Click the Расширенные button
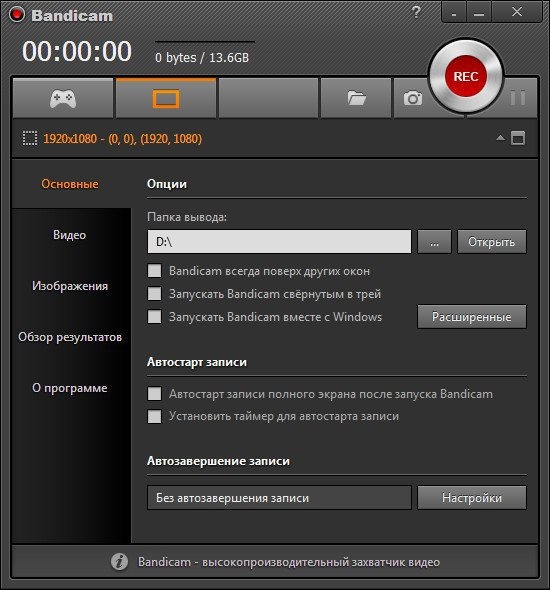550x590 pixels. click(x=472, y=317)
